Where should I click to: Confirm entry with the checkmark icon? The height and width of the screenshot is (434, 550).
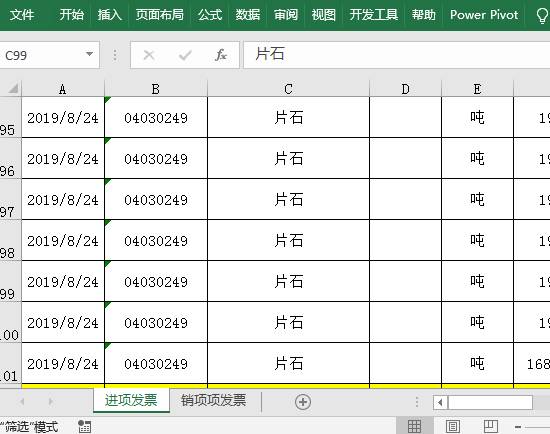185,55
